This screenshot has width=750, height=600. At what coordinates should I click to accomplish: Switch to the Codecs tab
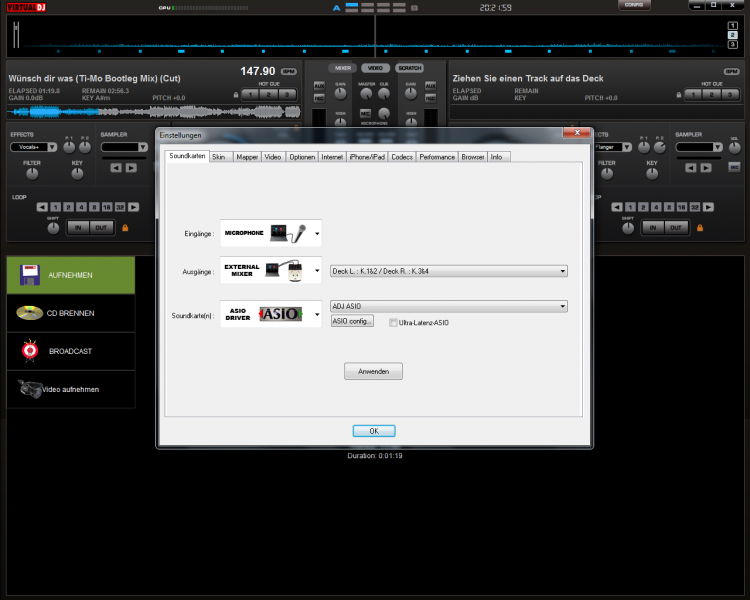pyautogui.click(x=402, y=157)
